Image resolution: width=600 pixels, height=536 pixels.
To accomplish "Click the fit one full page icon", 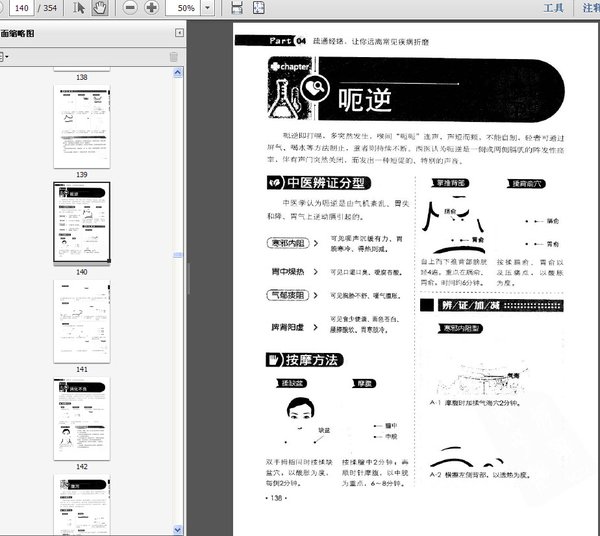I will [x=259, y=8].
